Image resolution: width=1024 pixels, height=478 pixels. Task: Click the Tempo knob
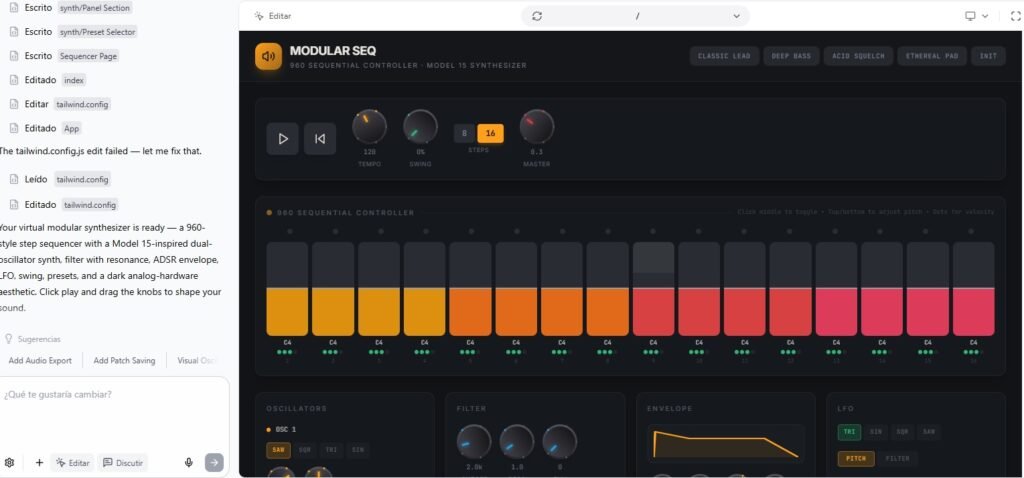point(369,127)
